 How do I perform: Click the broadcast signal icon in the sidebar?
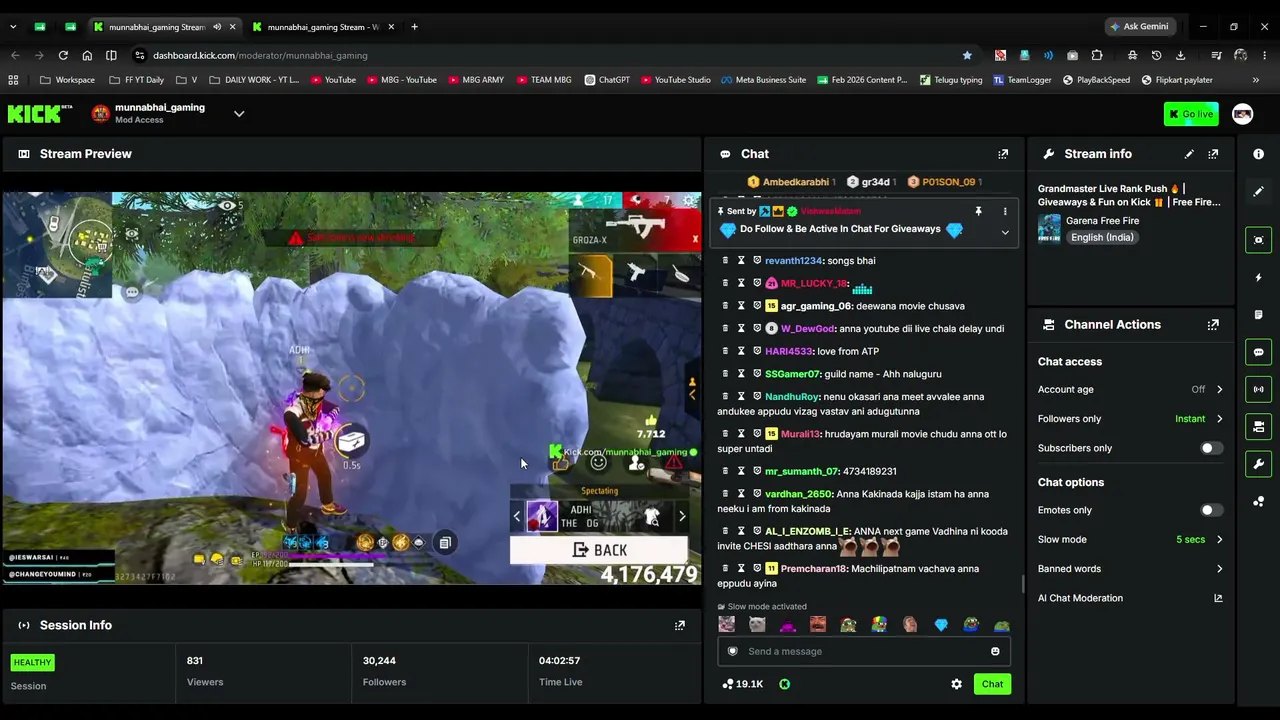1258,389
